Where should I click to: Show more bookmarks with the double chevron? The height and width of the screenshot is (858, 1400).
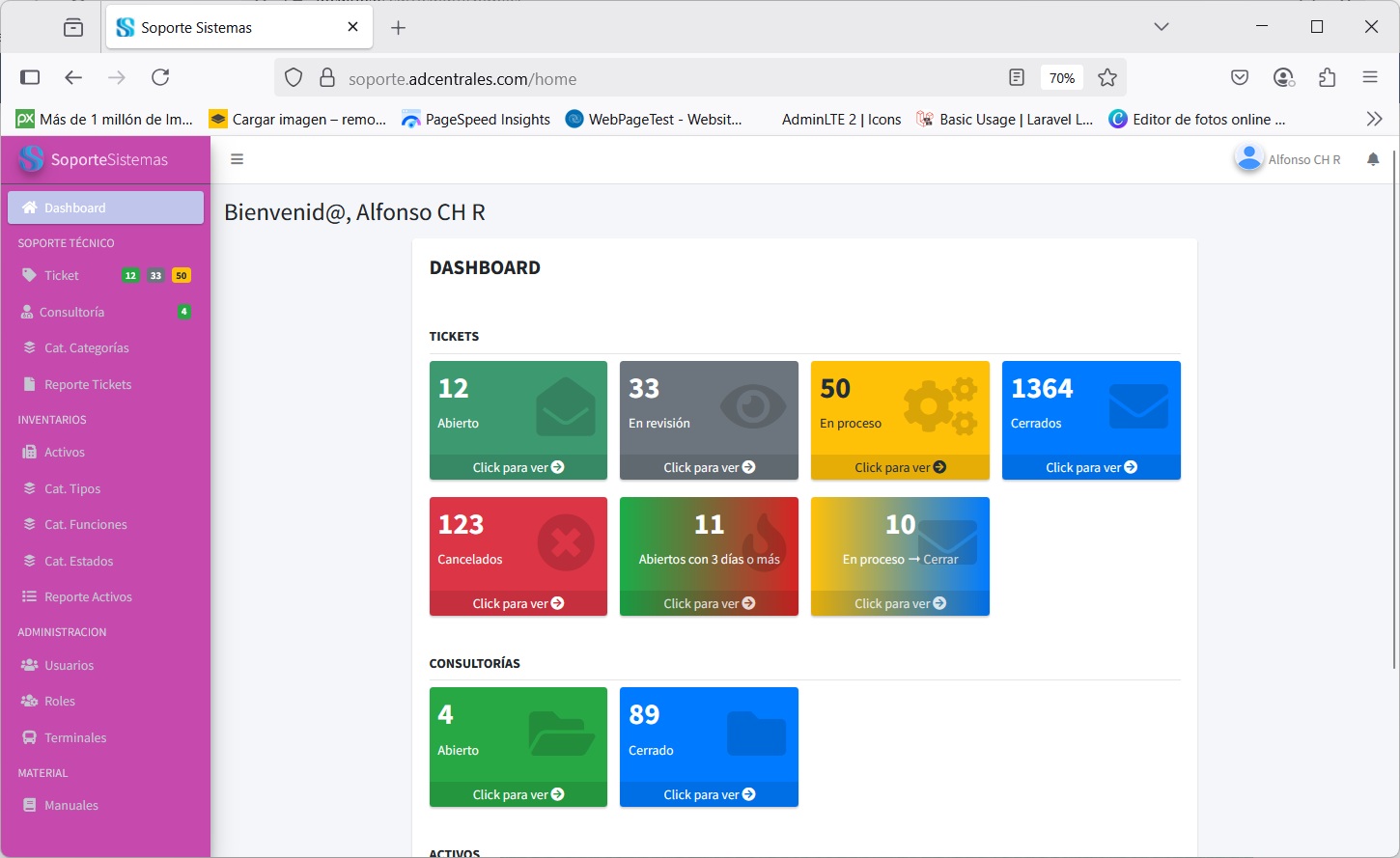[x=1374, y=119]
